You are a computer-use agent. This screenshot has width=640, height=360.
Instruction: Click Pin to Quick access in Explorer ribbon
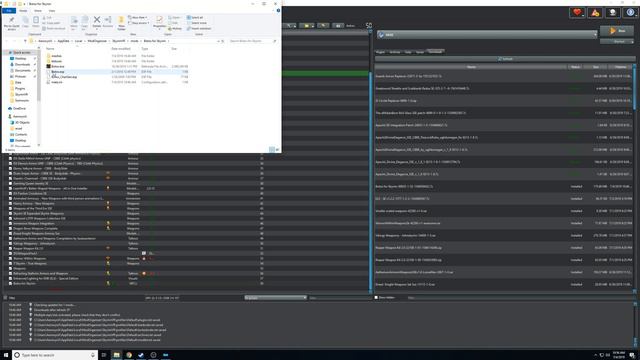point(11,23)
